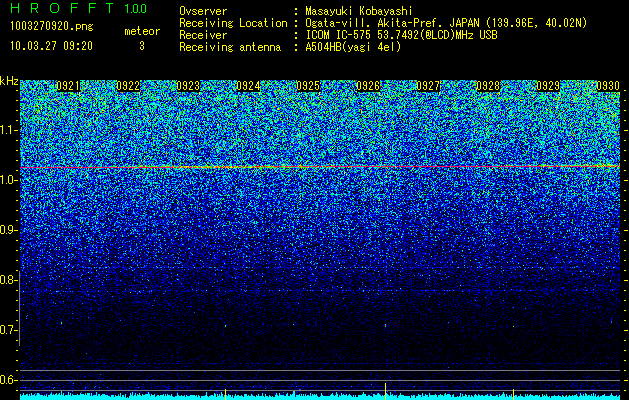Select the file name 1003270920.png
The image size is (629, 400).
(52, 26)
